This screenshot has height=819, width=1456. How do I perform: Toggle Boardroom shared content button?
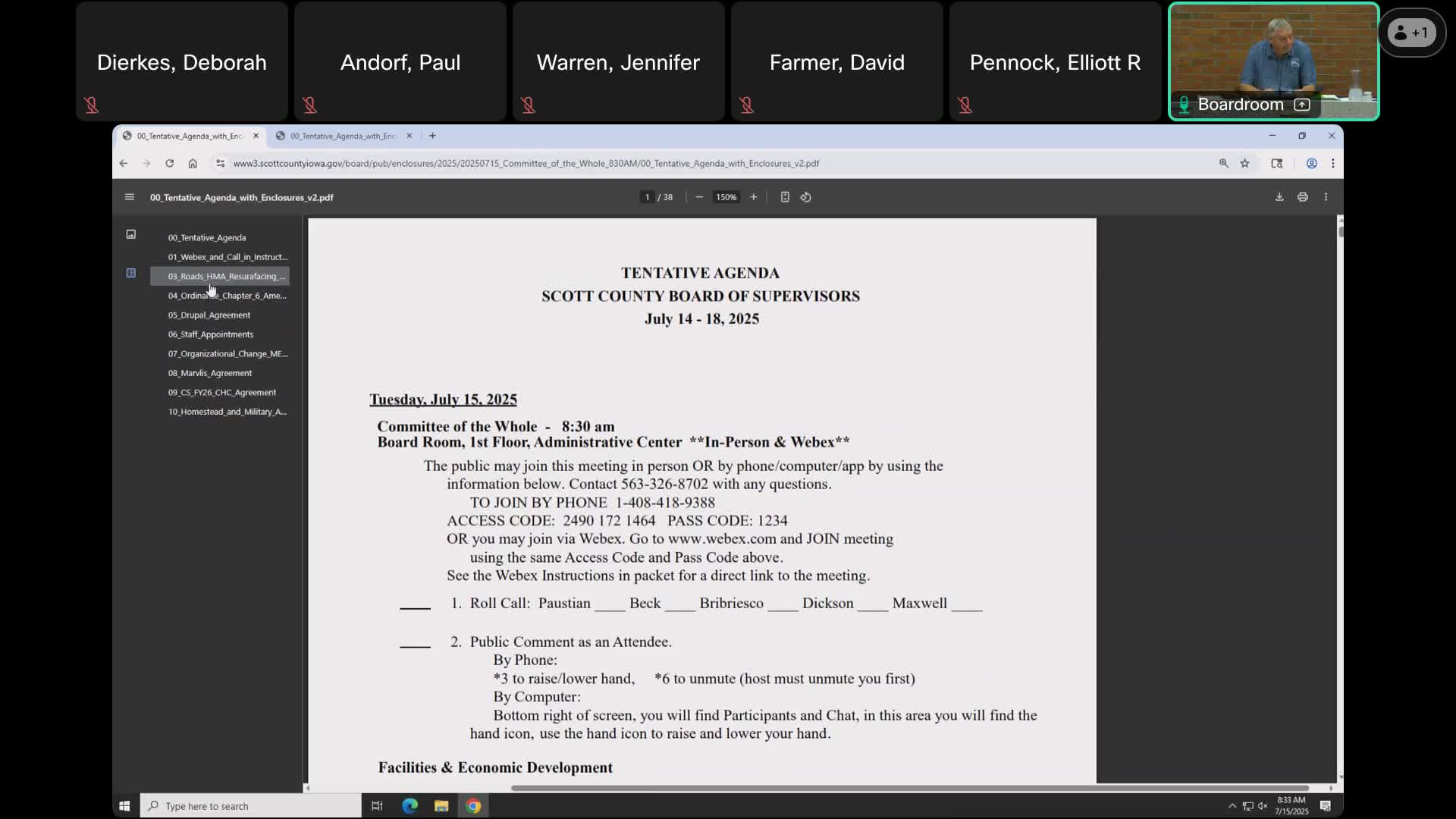pyautogui.click(x=1302, y=105)
